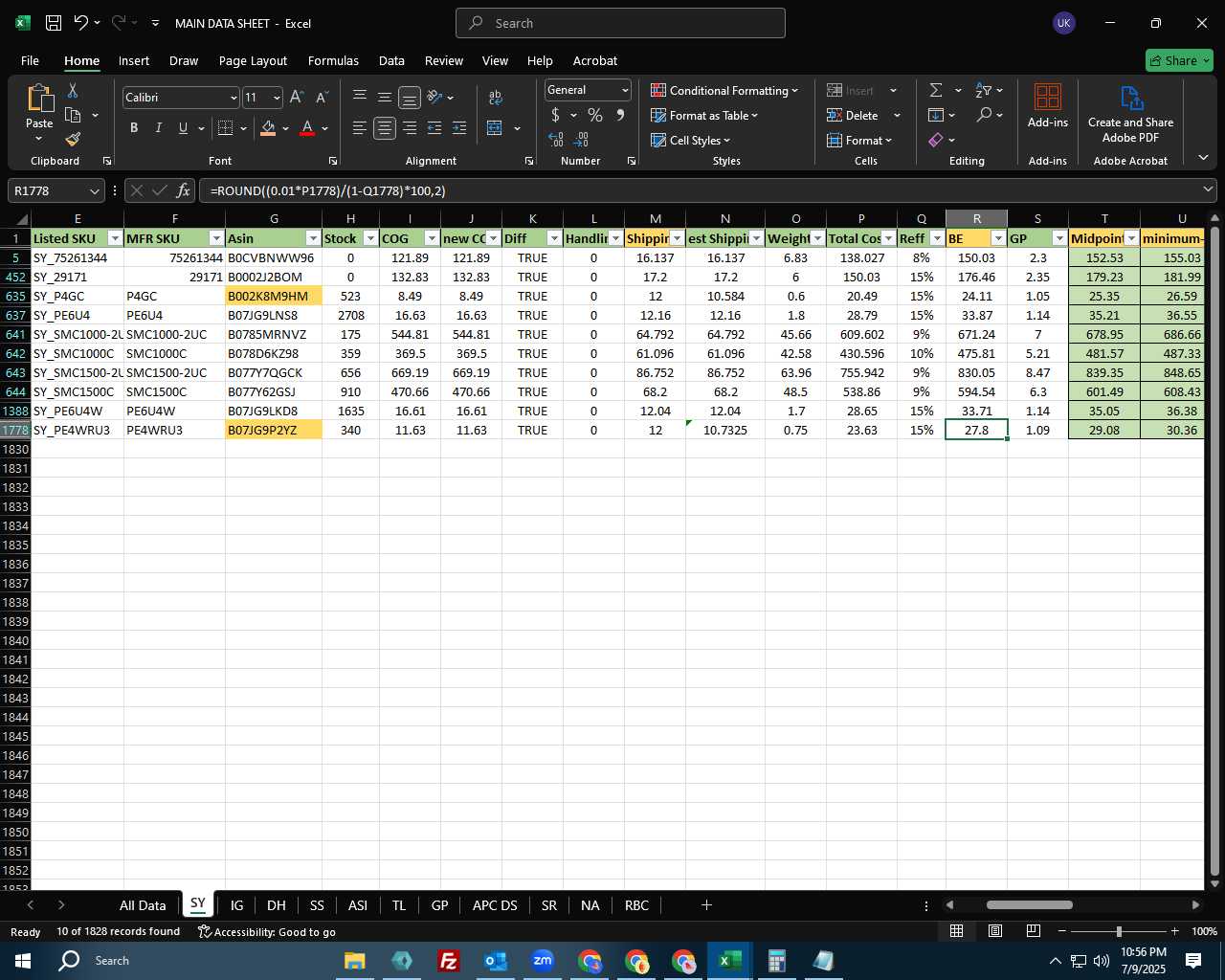Click the Undo arrow icon
The width and height of the screenshot is (1225, 980).
point(80,23)
